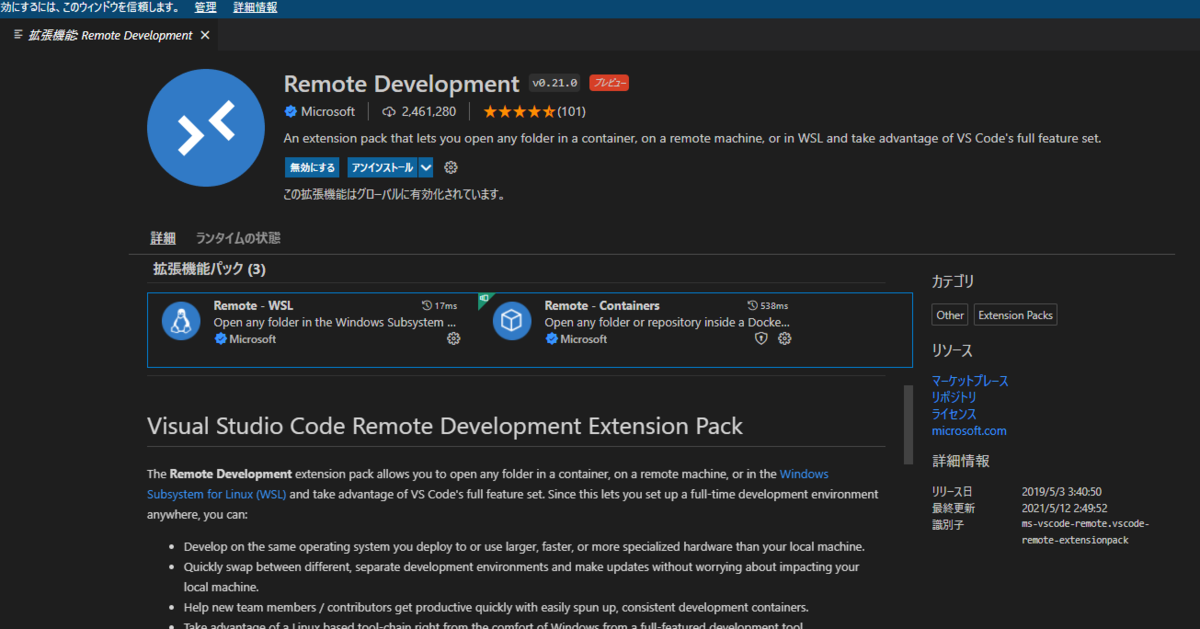The width and height of the screenshot is (1200, 629).
Task: Click the 538ms activation time indicator
Action: [x=768, y=305]
